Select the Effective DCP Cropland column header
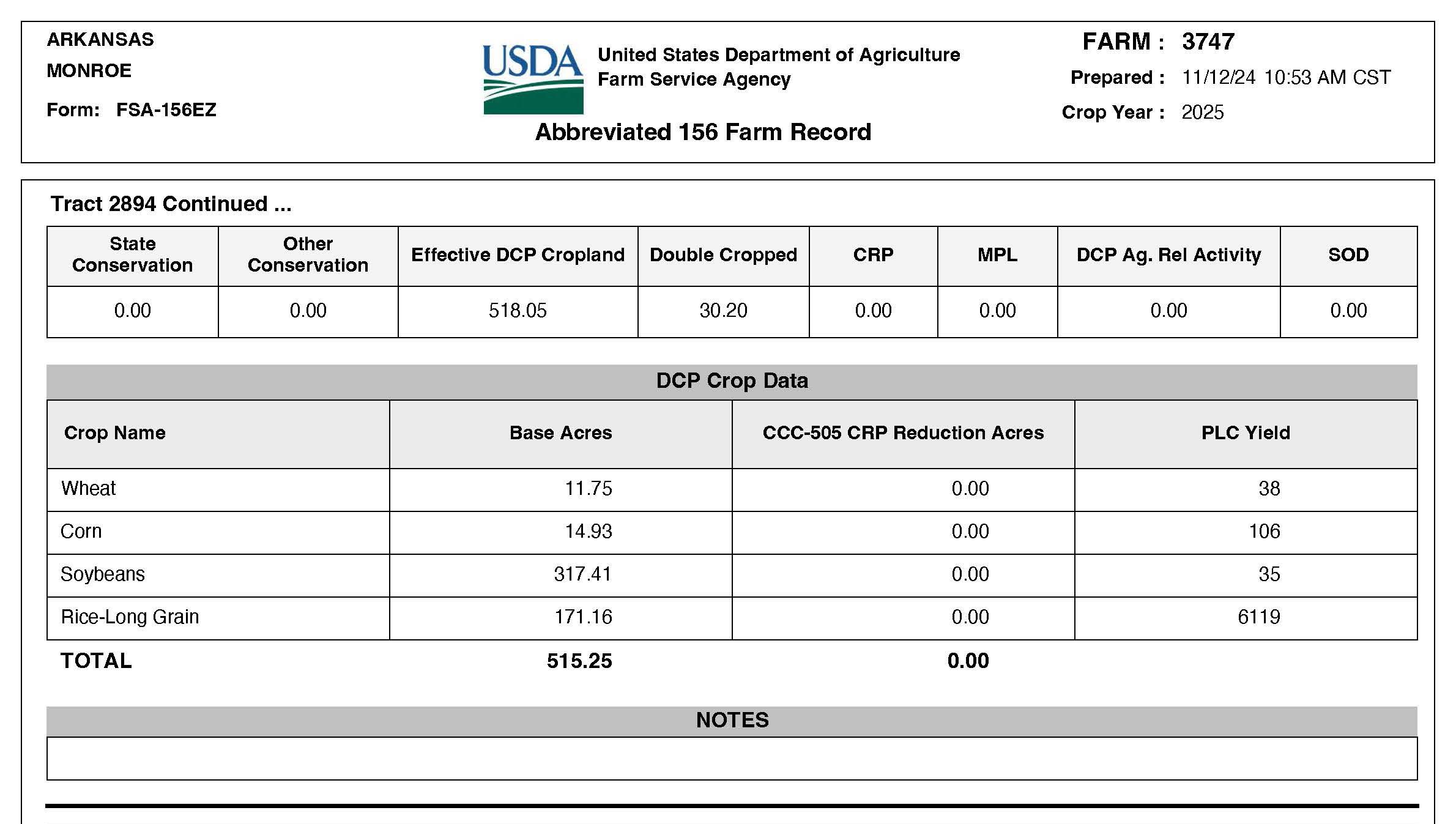Viewport: 1456px width, 824px height. 518,255
